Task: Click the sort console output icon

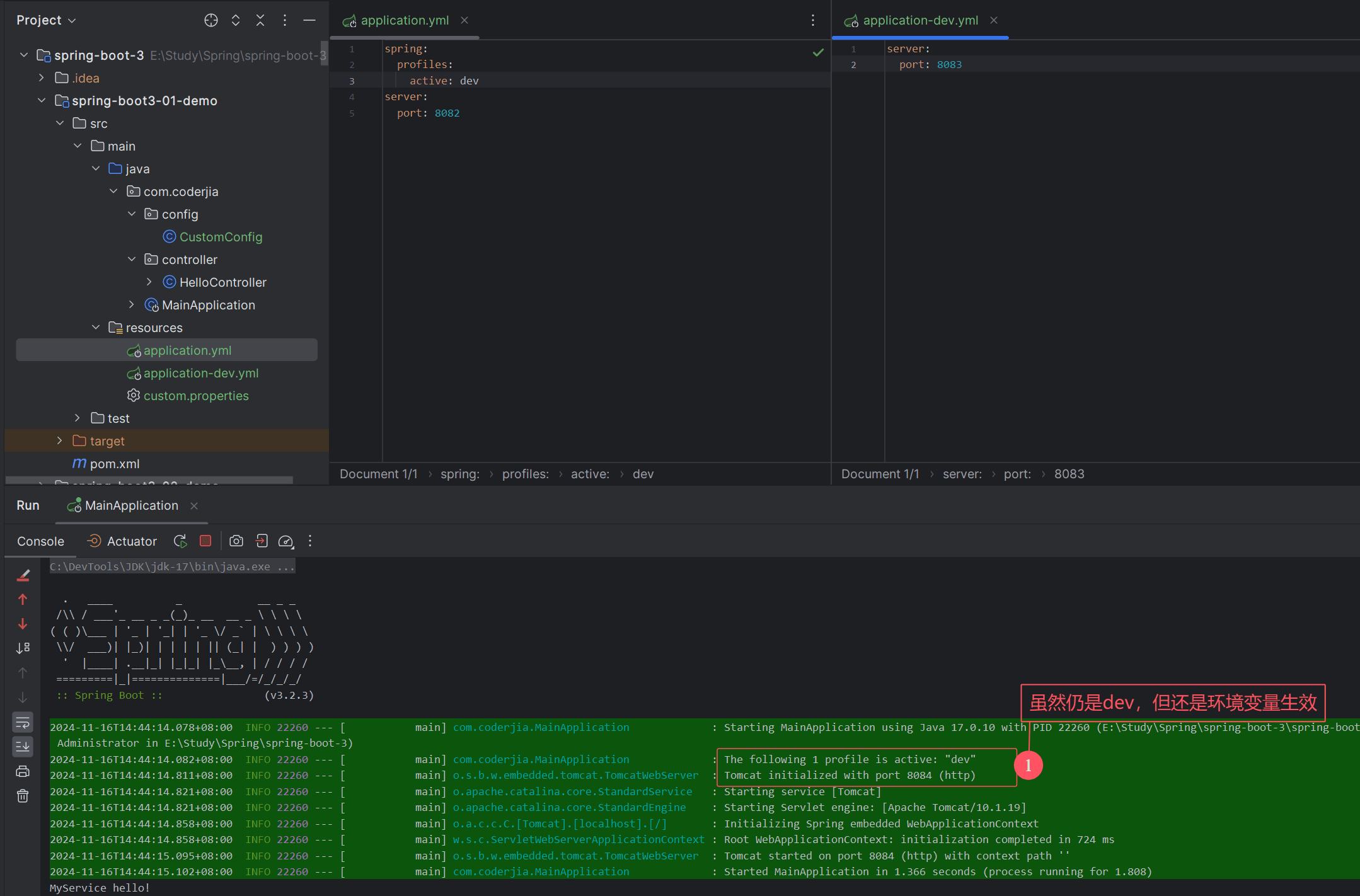Action: click(23, 648)
